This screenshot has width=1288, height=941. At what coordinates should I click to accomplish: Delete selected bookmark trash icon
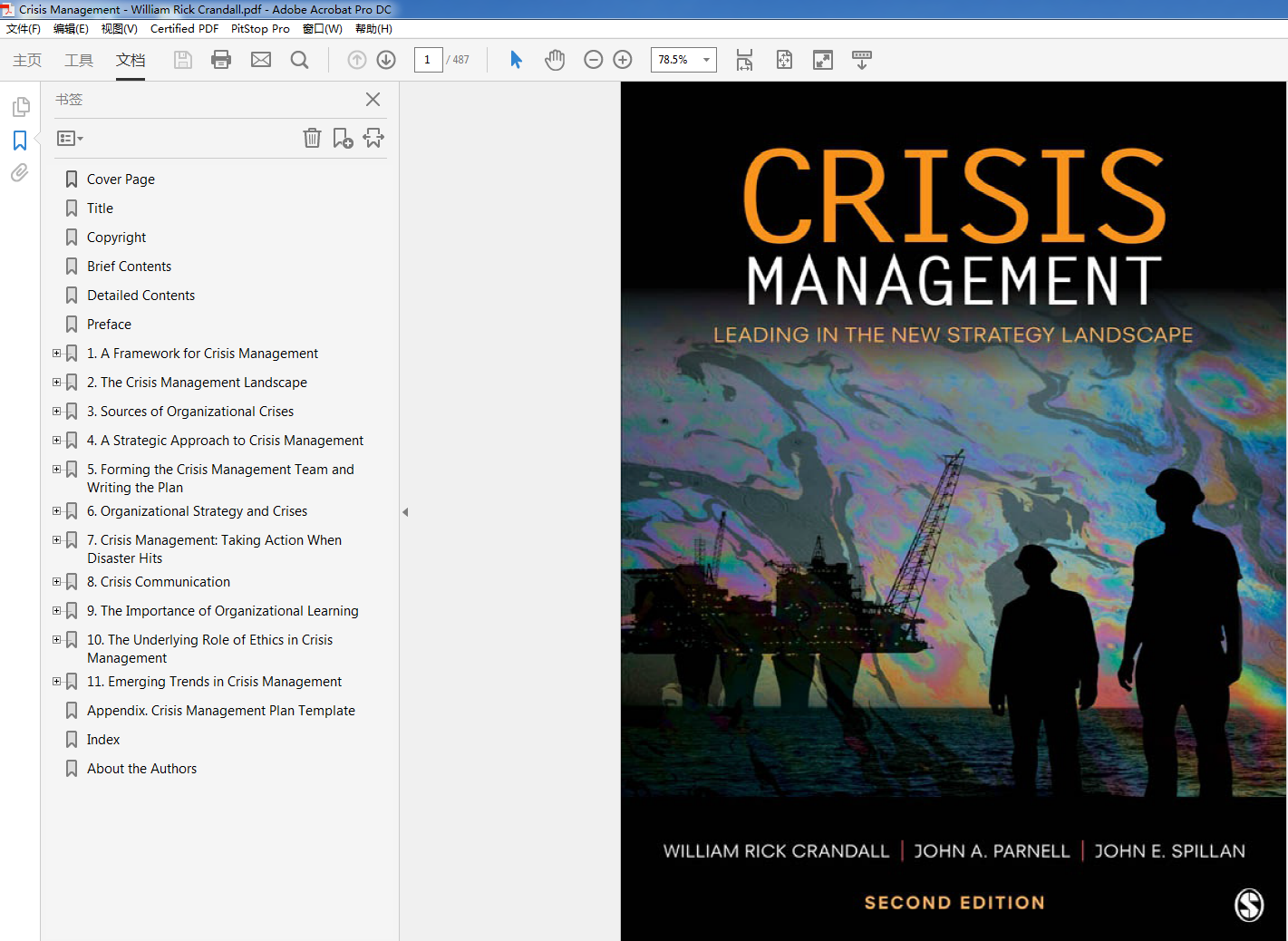click(312, 138)
